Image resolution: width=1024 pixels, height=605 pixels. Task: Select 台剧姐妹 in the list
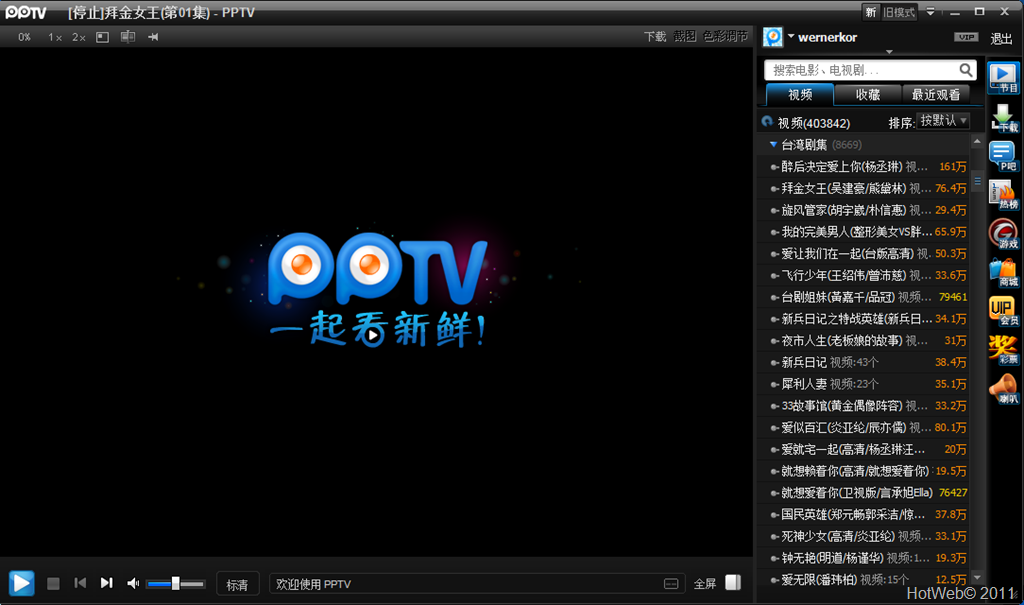click(x=863, y=297)
